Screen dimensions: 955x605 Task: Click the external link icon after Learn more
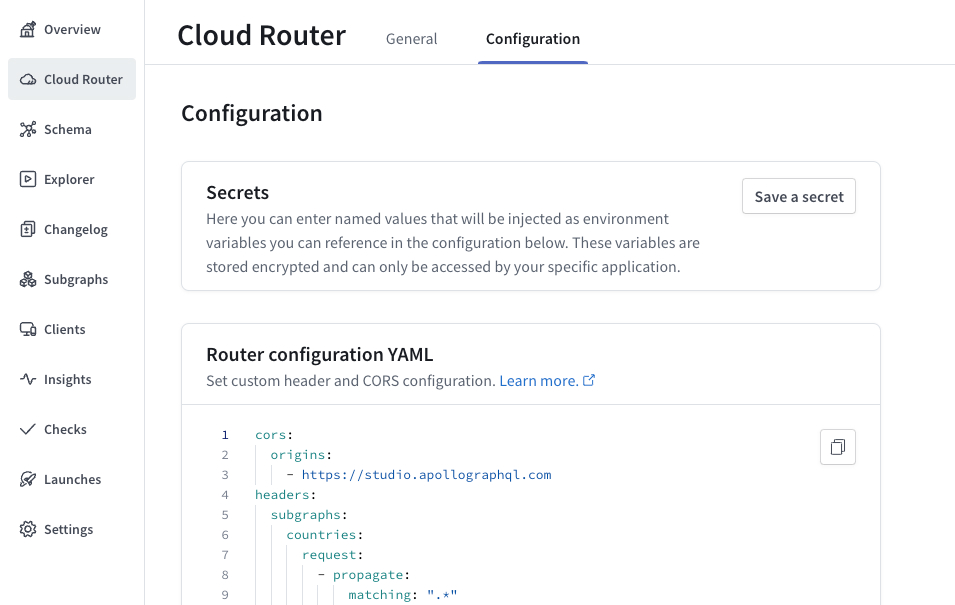(589, 381)
